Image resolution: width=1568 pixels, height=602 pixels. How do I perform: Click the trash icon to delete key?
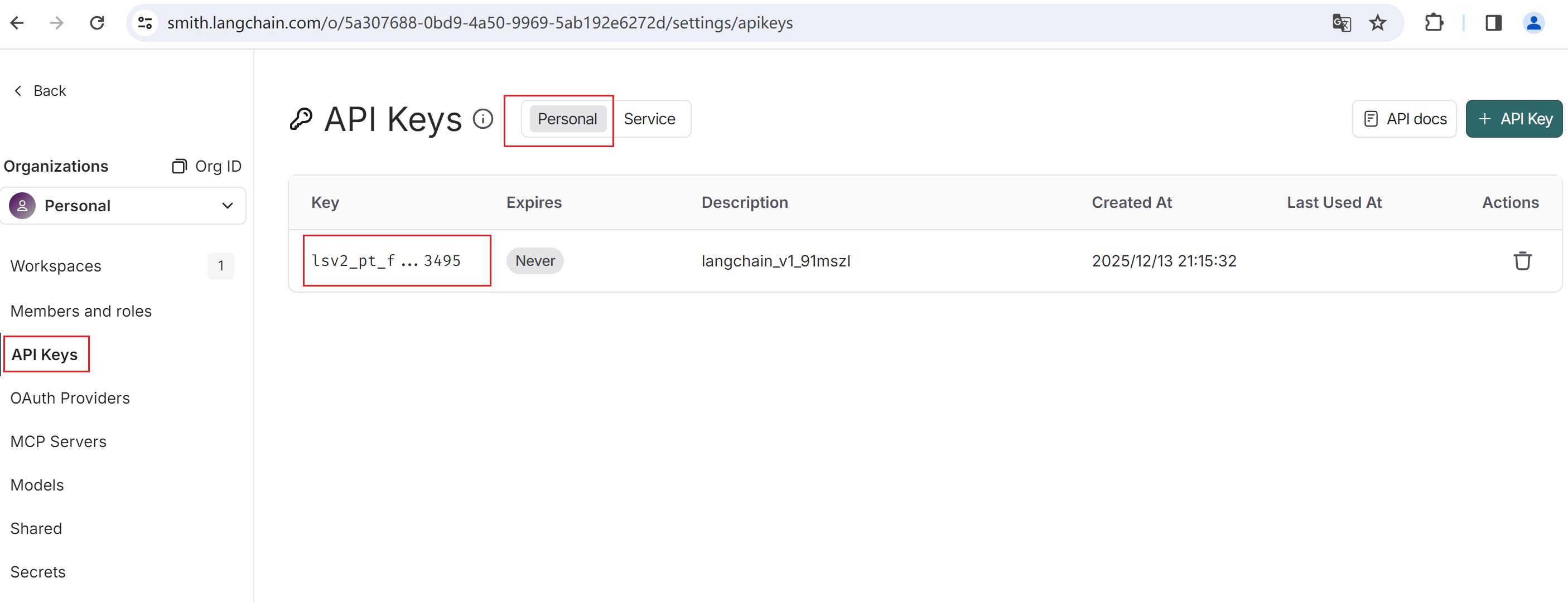(x=1522, y=261)
